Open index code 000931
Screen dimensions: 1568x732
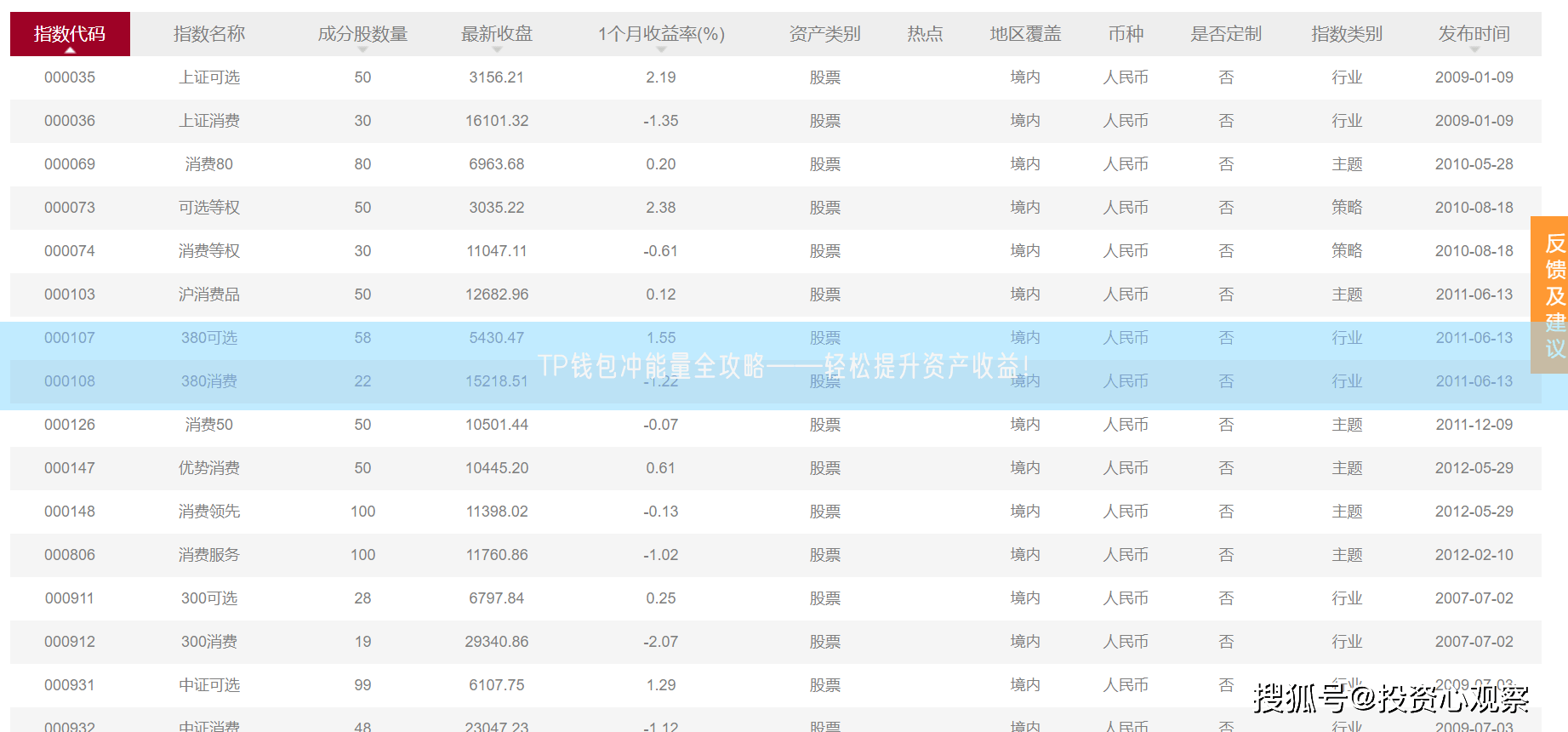coord(70,685)
